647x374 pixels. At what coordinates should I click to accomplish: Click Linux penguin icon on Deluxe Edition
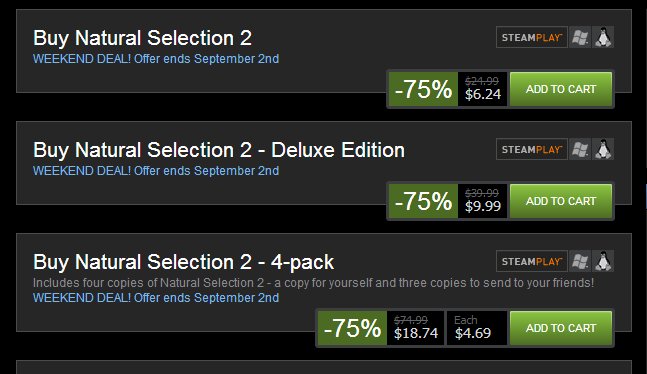click(x=603, y=149)
